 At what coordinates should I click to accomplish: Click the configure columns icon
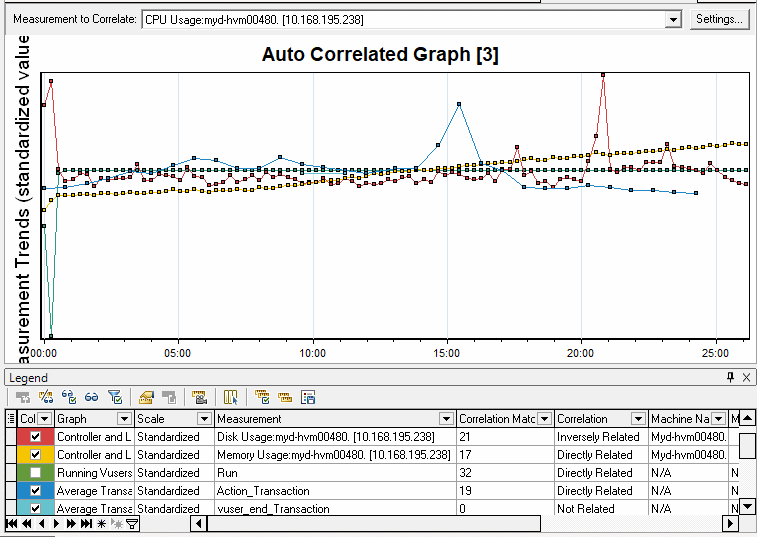pos(231,397)
